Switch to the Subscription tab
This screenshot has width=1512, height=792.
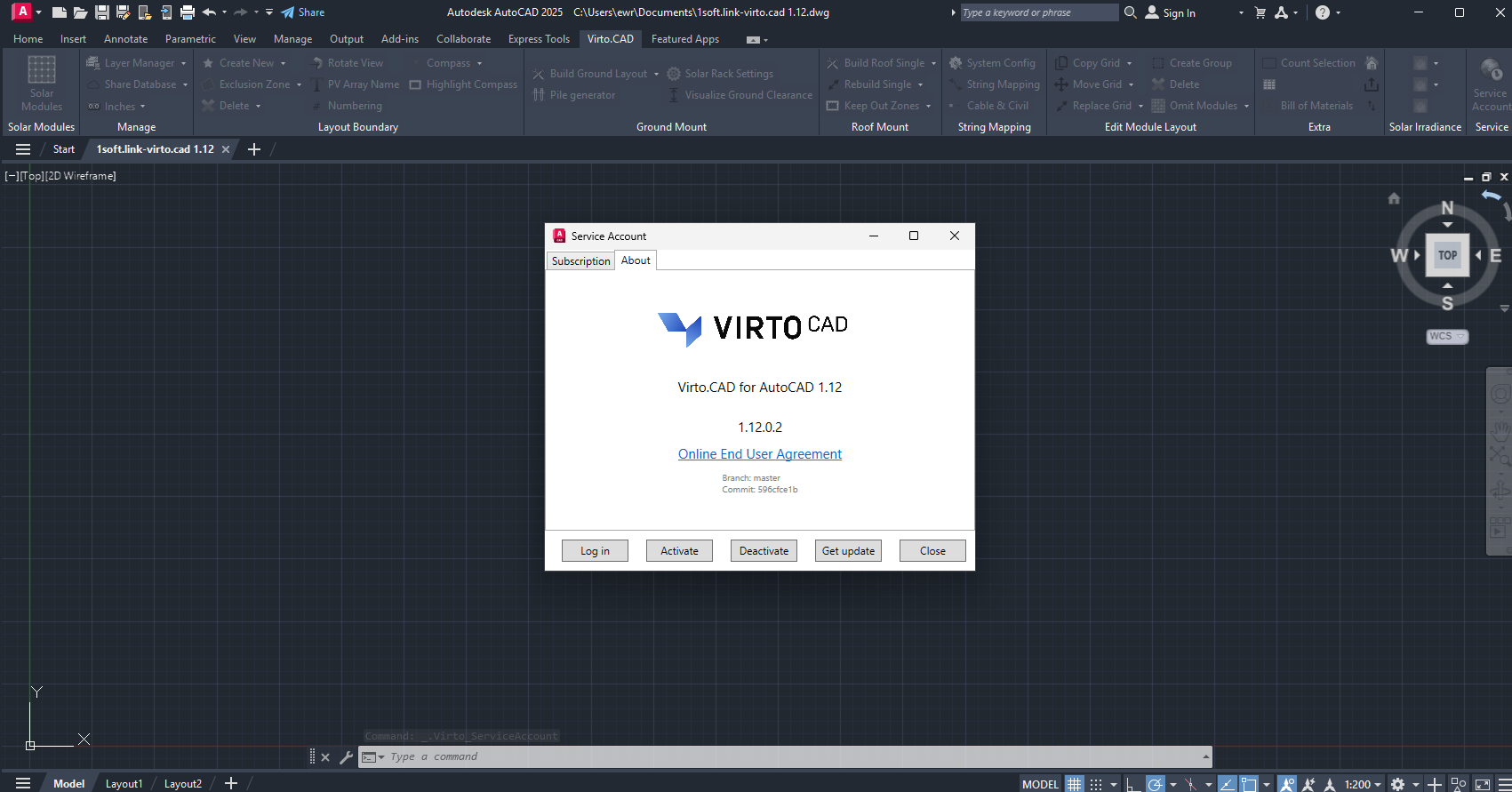click(x=580, y=260)
